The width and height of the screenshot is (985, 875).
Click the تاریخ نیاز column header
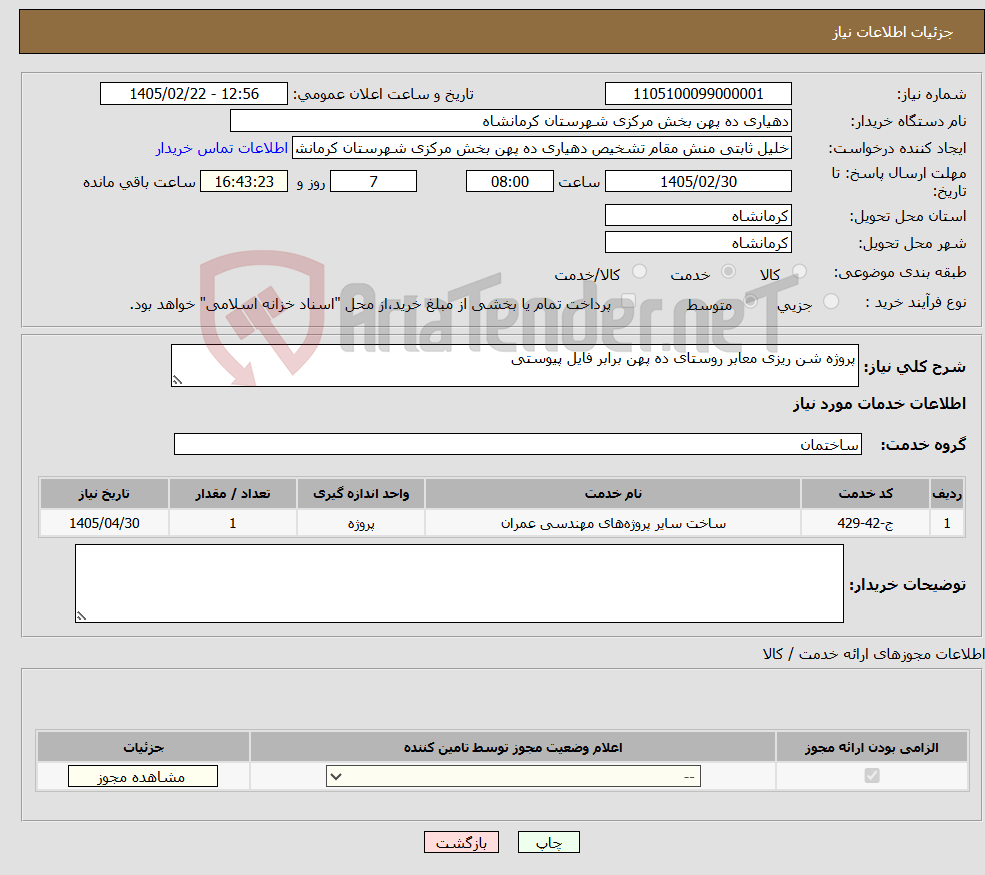pyautogui.click(x=104, y=494)
